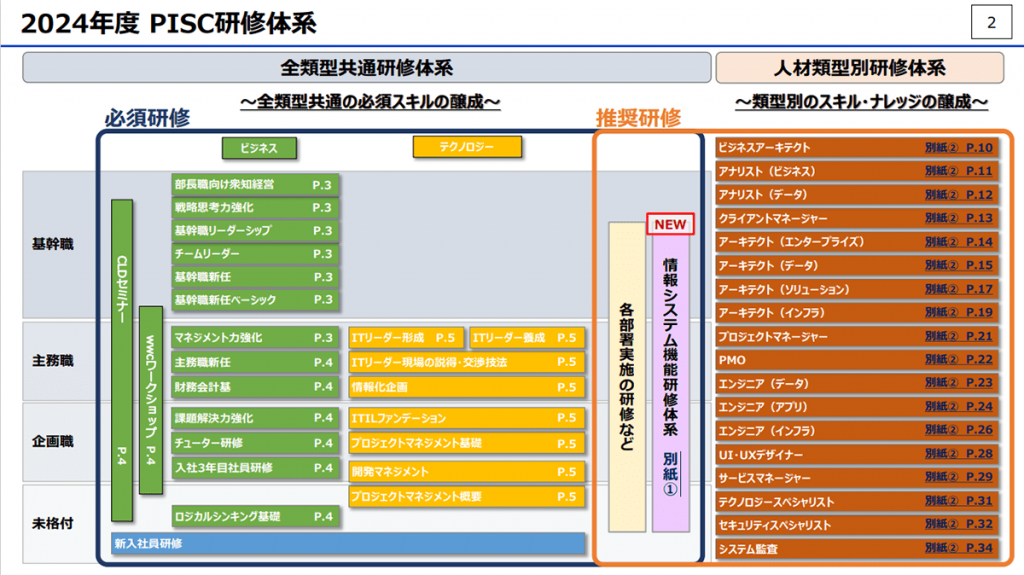Click プロジェクトマネジメント基礎 P.5 box

(466, 443)
